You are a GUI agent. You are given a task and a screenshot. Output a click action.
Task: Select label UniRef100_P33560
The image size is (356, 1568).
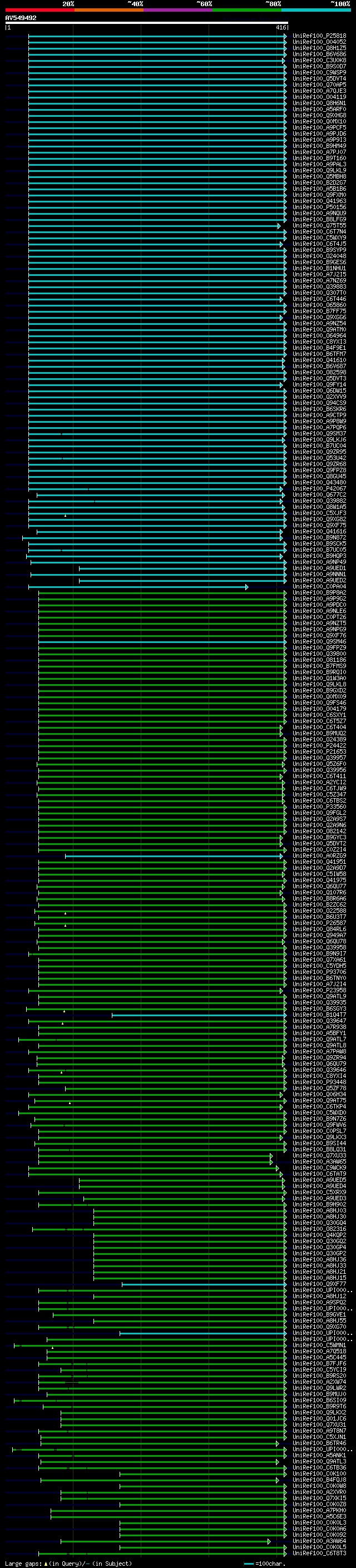319,807
